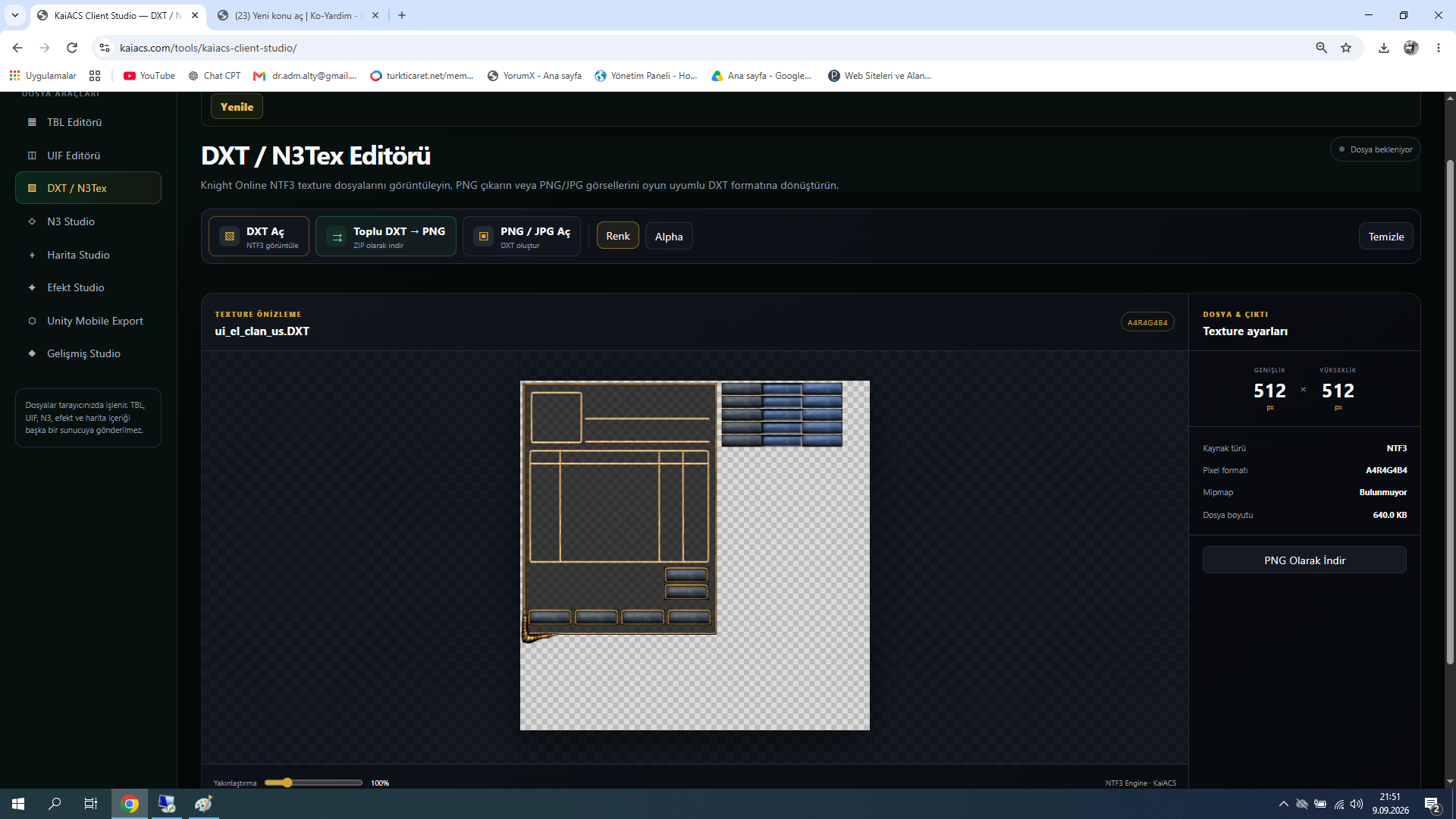Open the tab groups bookmark icon
The image size is (1456, 819).
[95, 76]
